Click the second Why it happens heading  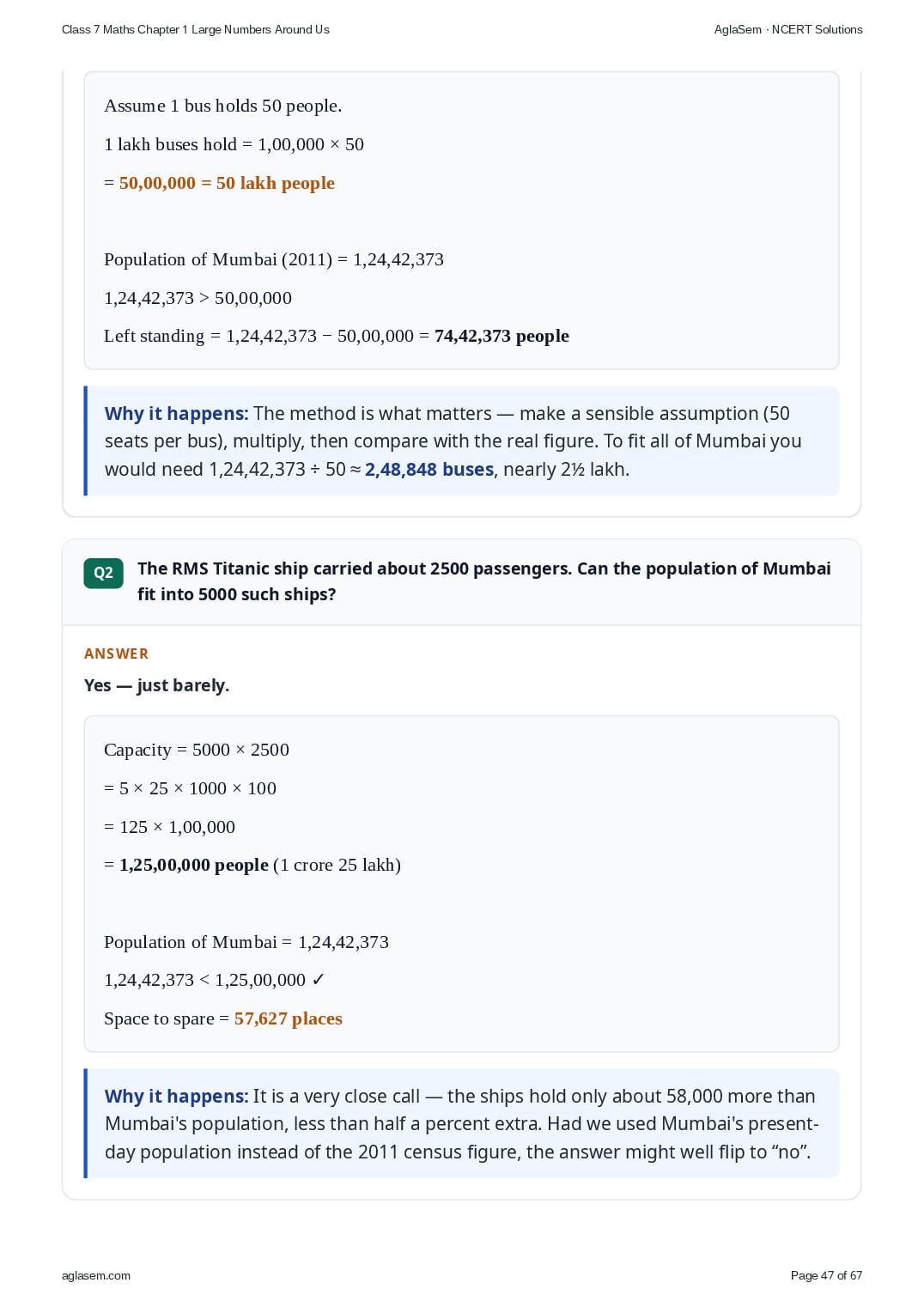coord(176,1096)
